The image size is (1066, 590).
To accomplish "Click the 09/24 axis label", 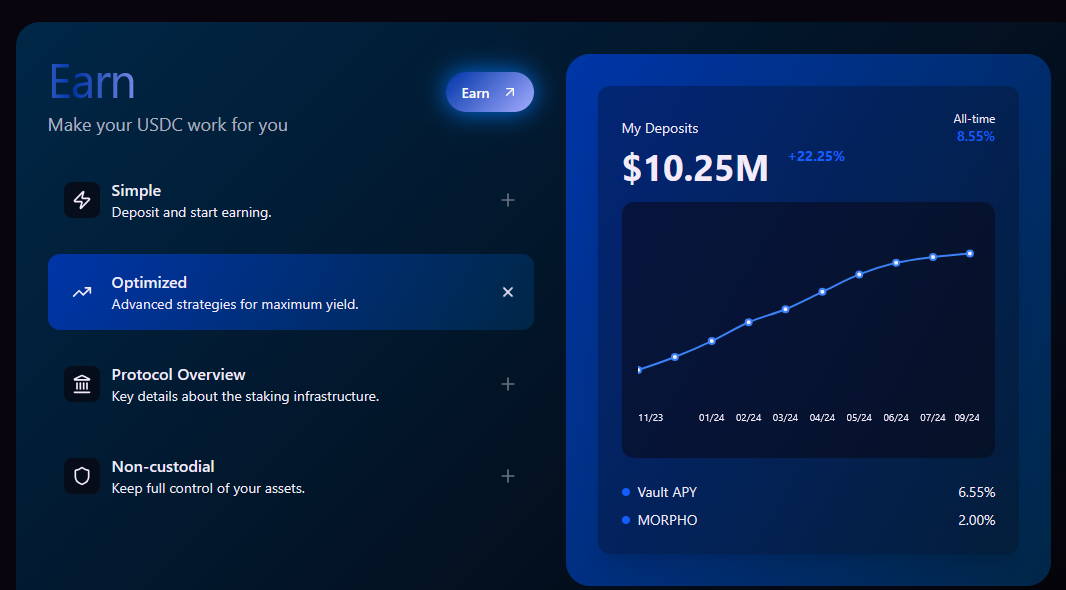I will coord(967,417).
